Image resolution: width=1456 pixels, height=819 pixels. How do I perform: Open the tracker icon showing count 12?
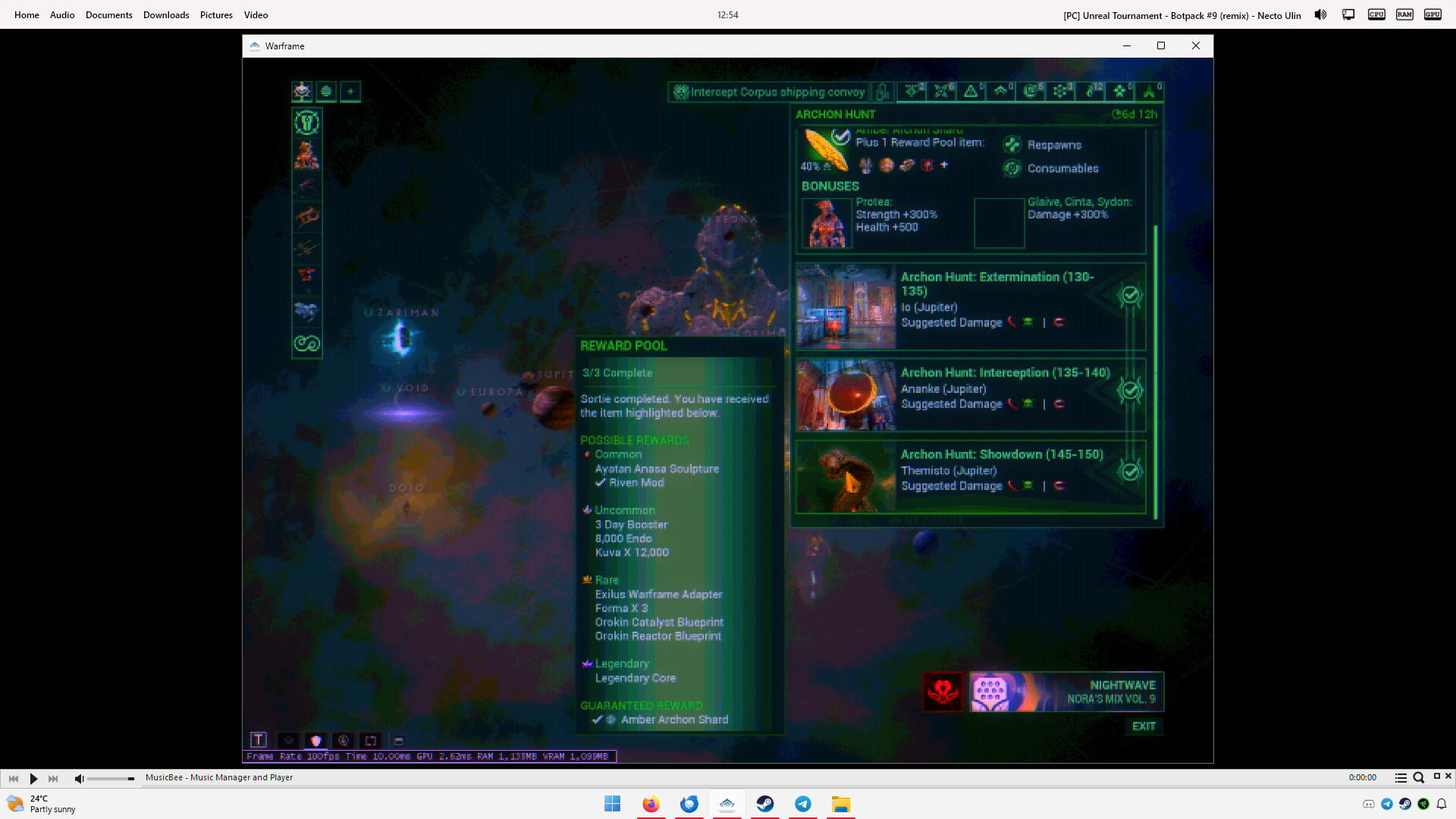coord(1090,92)
